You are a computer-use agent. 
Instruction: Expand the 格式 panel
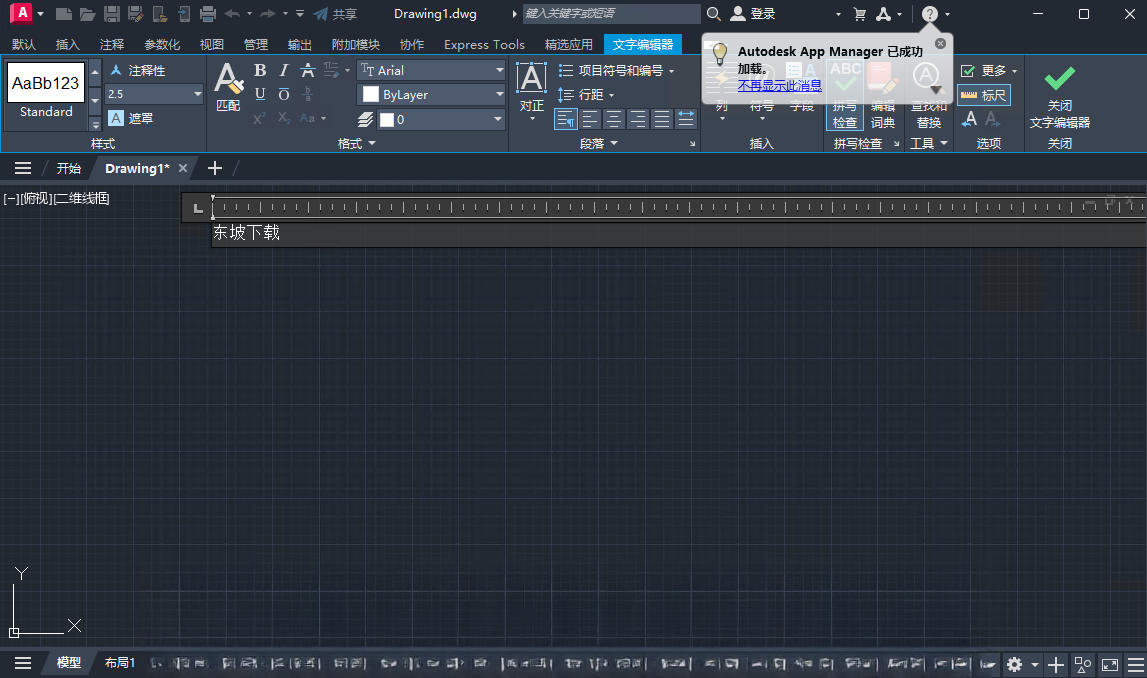(x=356, y=143)
